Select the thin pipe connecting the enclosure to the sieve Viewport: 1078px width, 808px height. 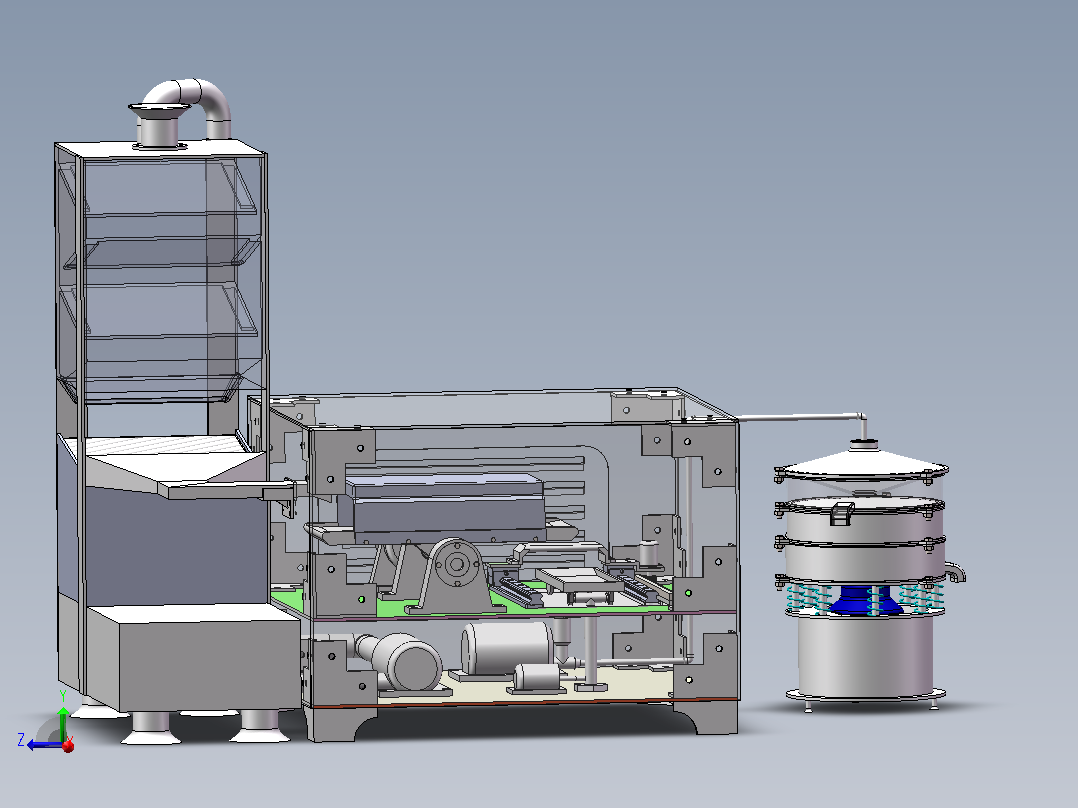pyautogui.click(x=802, y=417)
